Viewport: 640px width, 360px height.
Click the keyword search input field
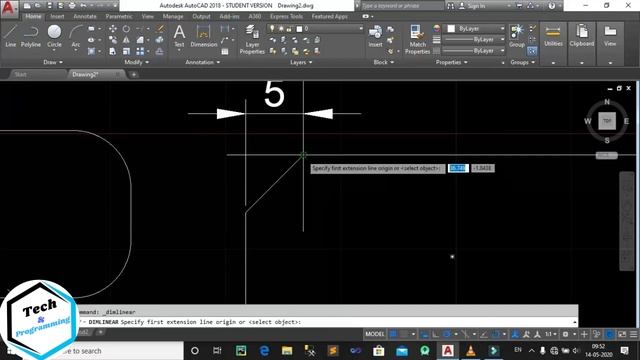[402, 6]
